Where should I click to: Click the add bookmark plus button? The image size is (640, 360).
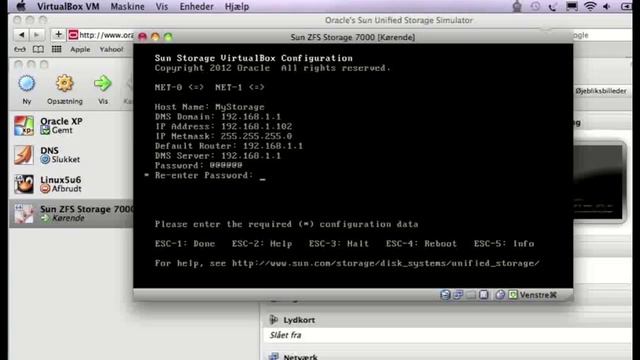coord(58,35)
